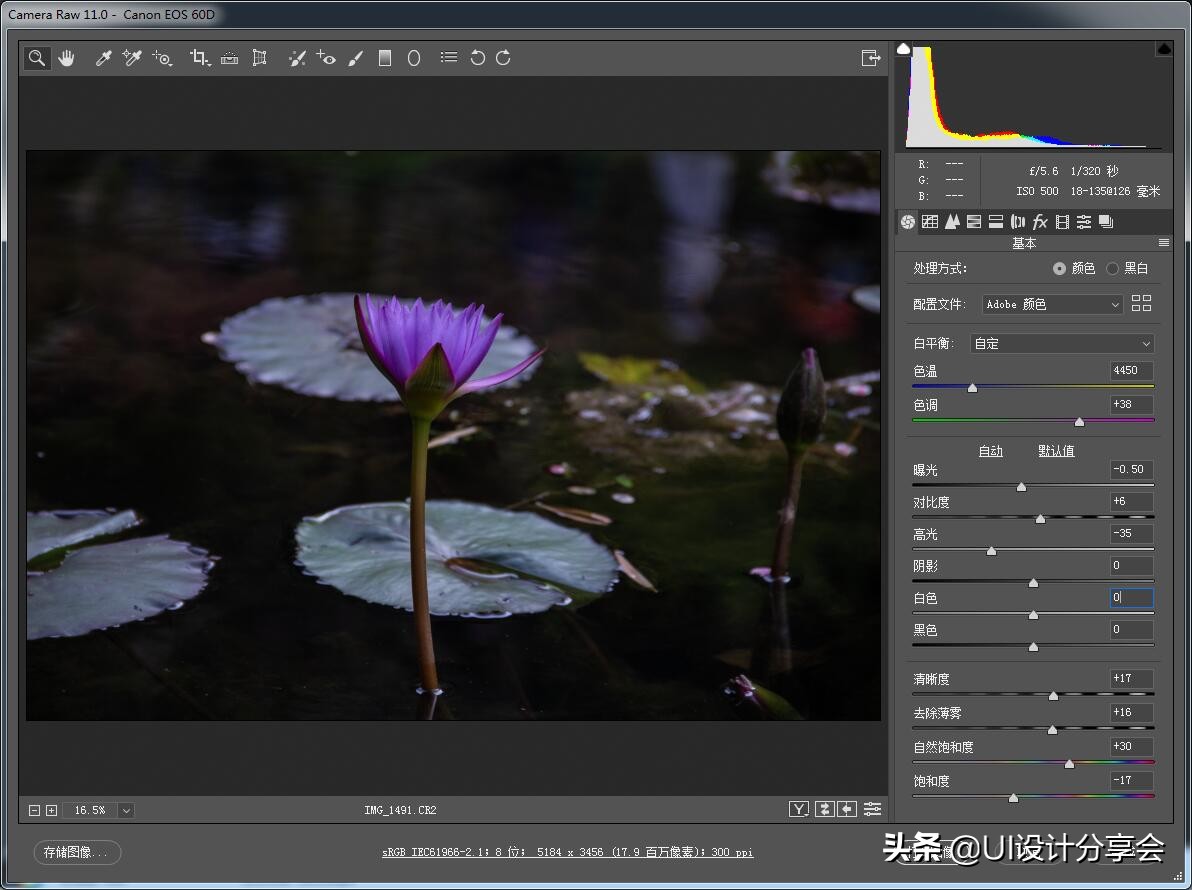The image size is (1192, 890).
Task: Rotate image counterclockwise
Action: (x=477, y=58)
